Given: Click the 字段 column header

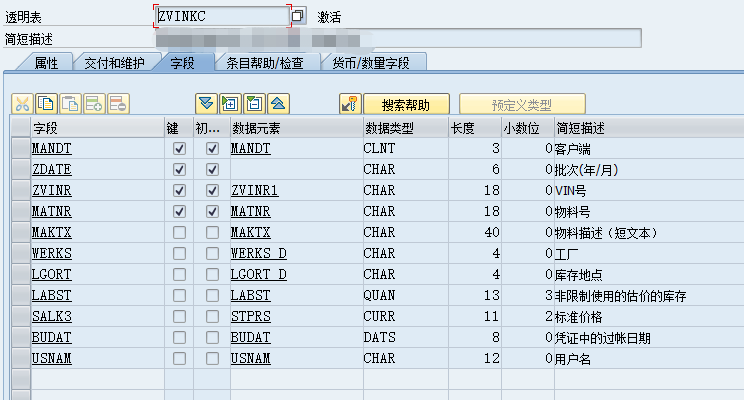Looking at the screenshot, I should tap(97, 128).
